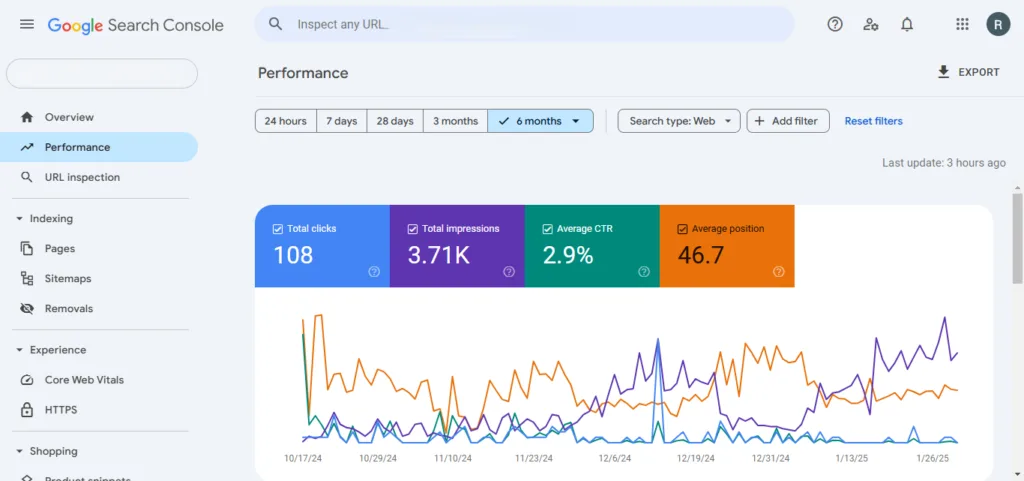This screenshot has height=481, width=1024.
Task: Collapse the Experience section
Action: tap(19, 350)
